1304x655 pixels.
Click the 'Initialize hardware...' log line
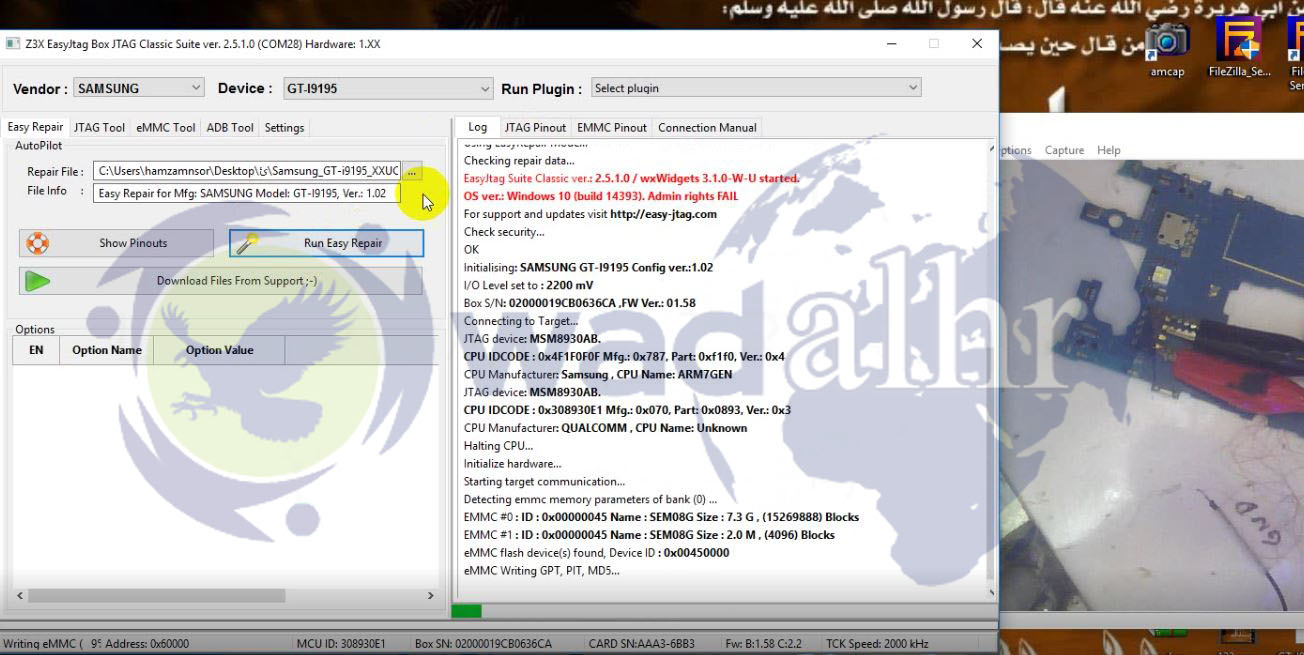512,464
